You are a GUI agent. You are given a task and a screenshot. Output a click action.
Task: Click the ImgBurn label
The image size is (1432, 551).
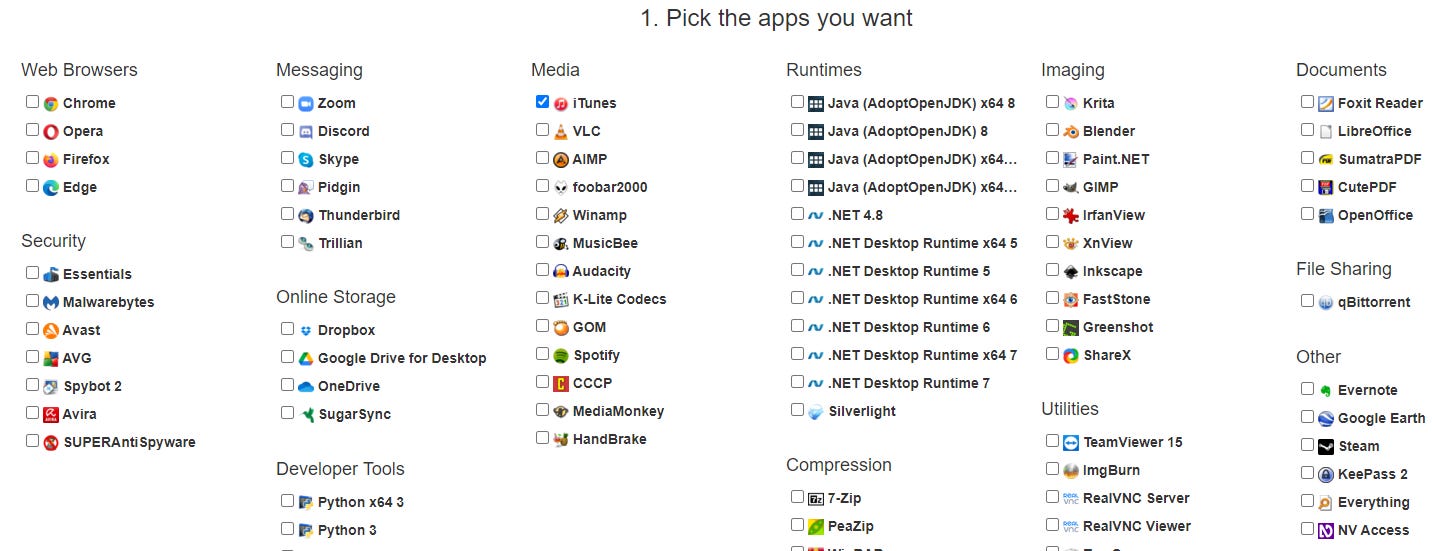tap(1111, 470)
